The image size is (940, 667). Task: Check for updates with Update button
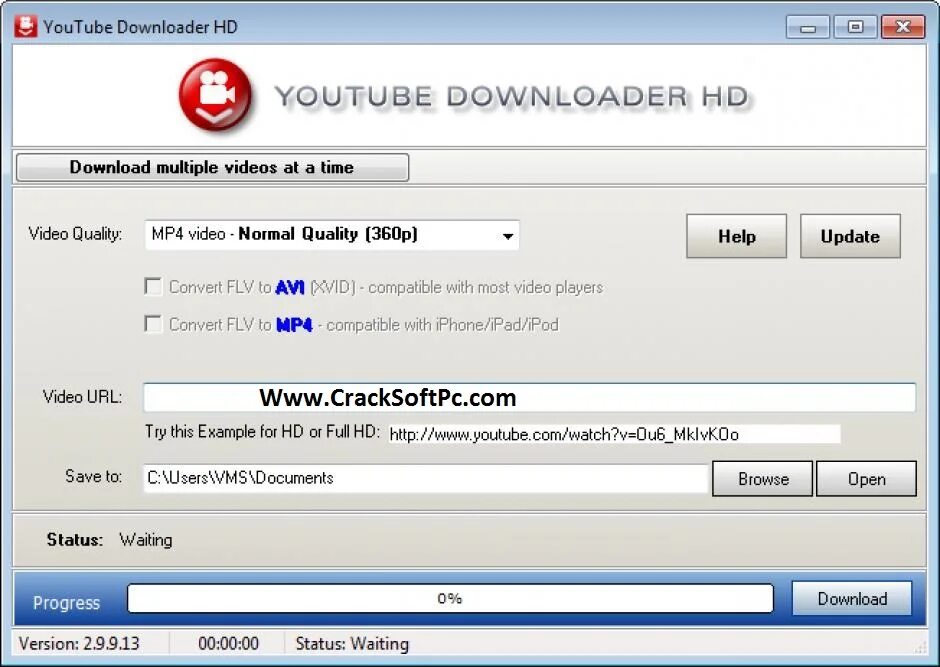tap(850, 236)
